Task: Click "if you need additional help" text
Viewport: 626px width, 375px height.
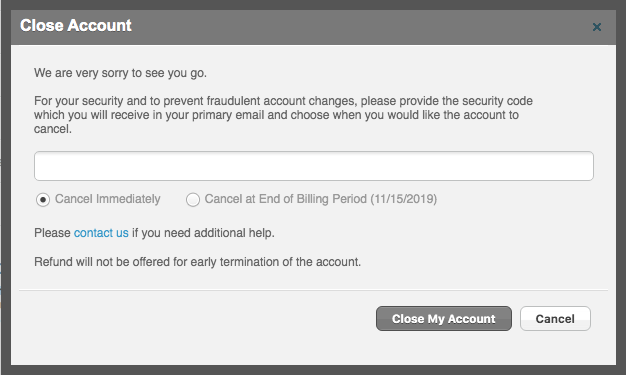Action: 203,233
